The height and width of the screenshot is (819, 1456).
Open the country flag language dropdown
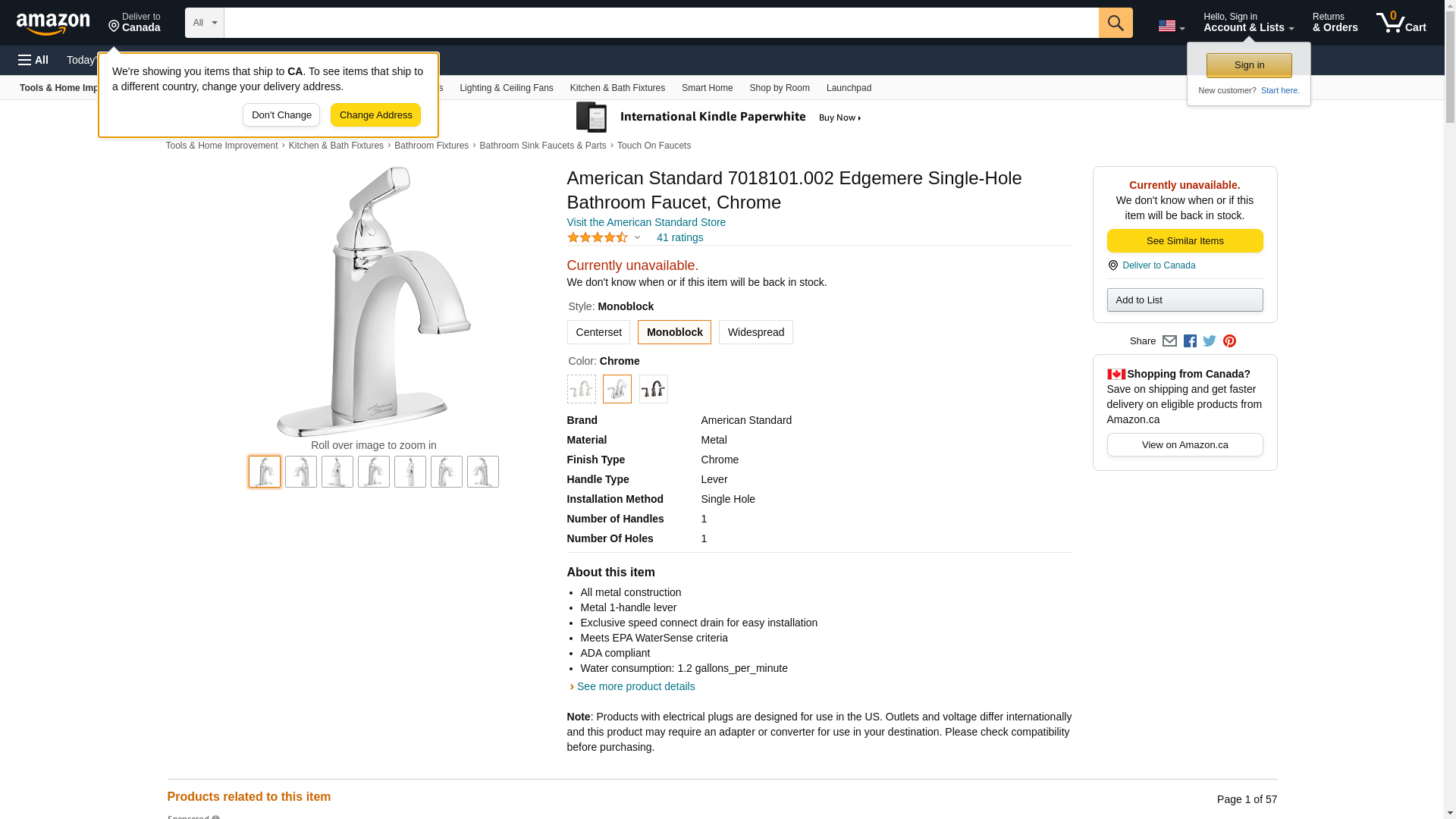point(1171,26)
